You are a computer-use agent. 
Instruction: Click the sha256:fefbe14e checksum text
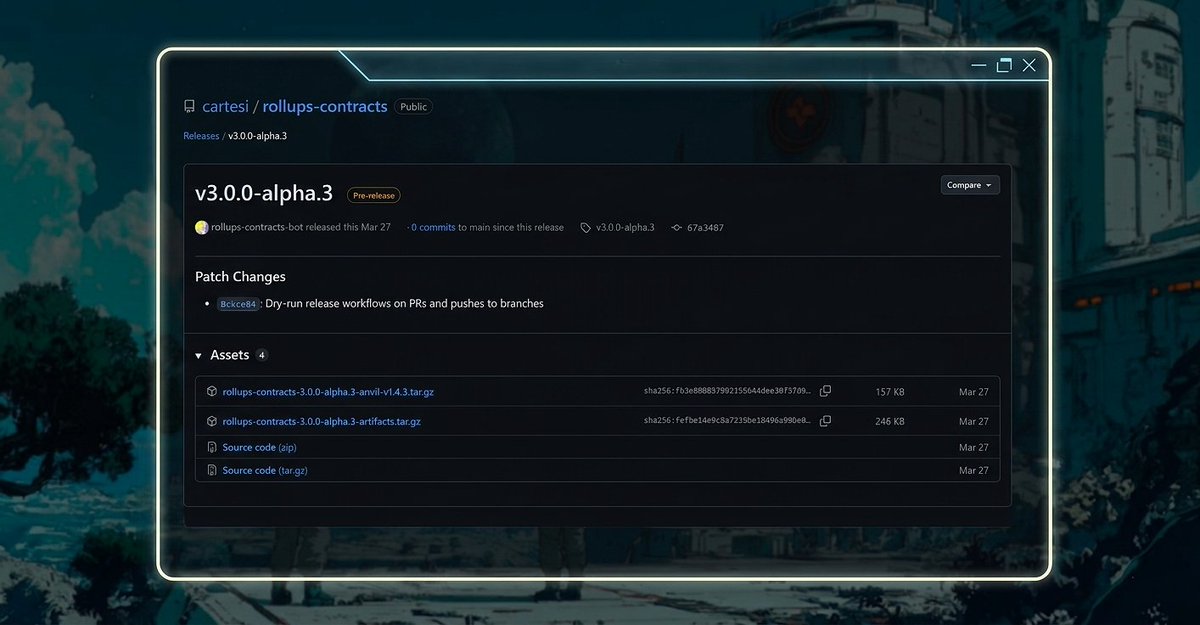[728, 421]
